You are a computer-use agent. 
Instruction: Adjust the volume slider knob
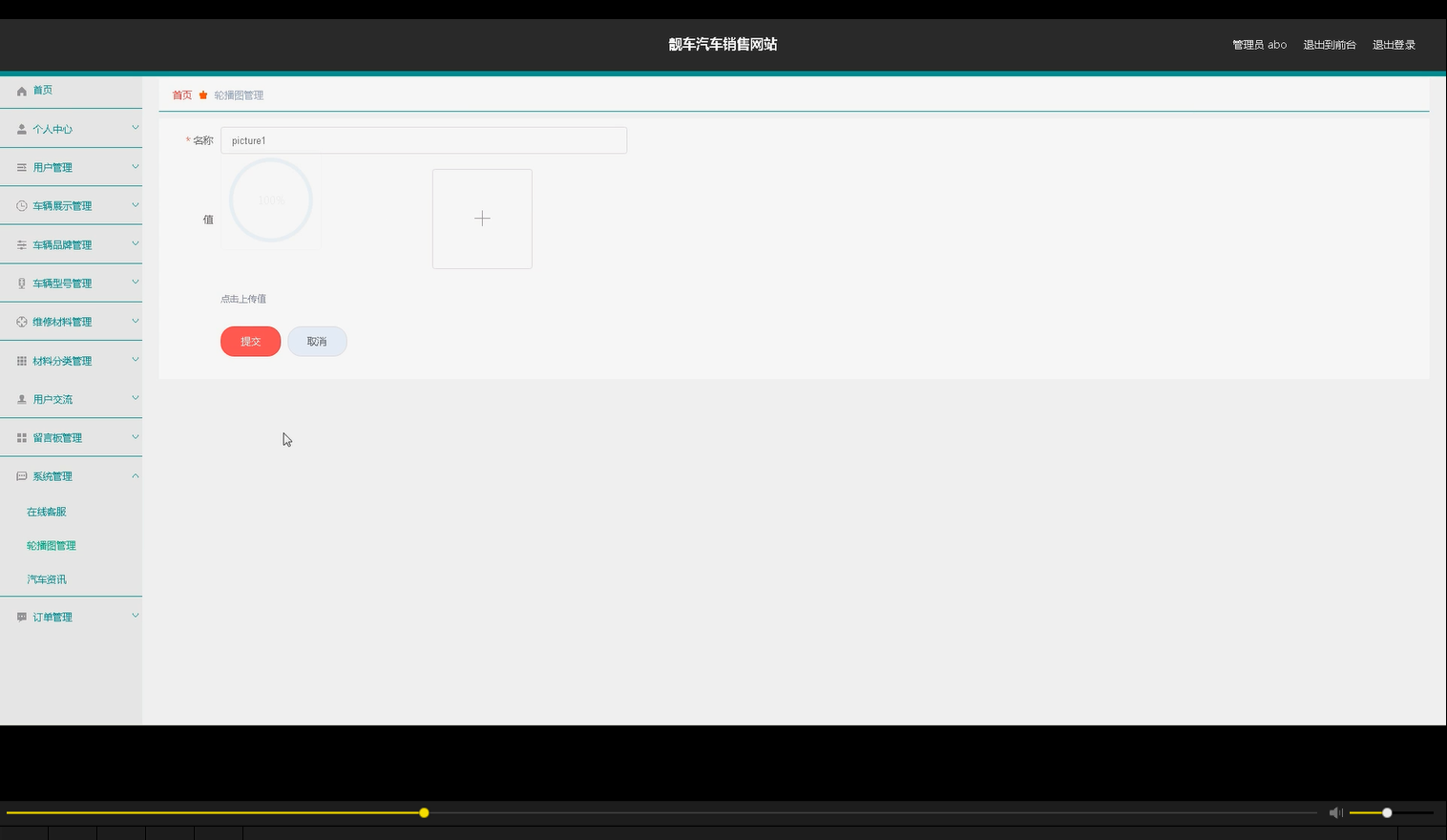1387,812
